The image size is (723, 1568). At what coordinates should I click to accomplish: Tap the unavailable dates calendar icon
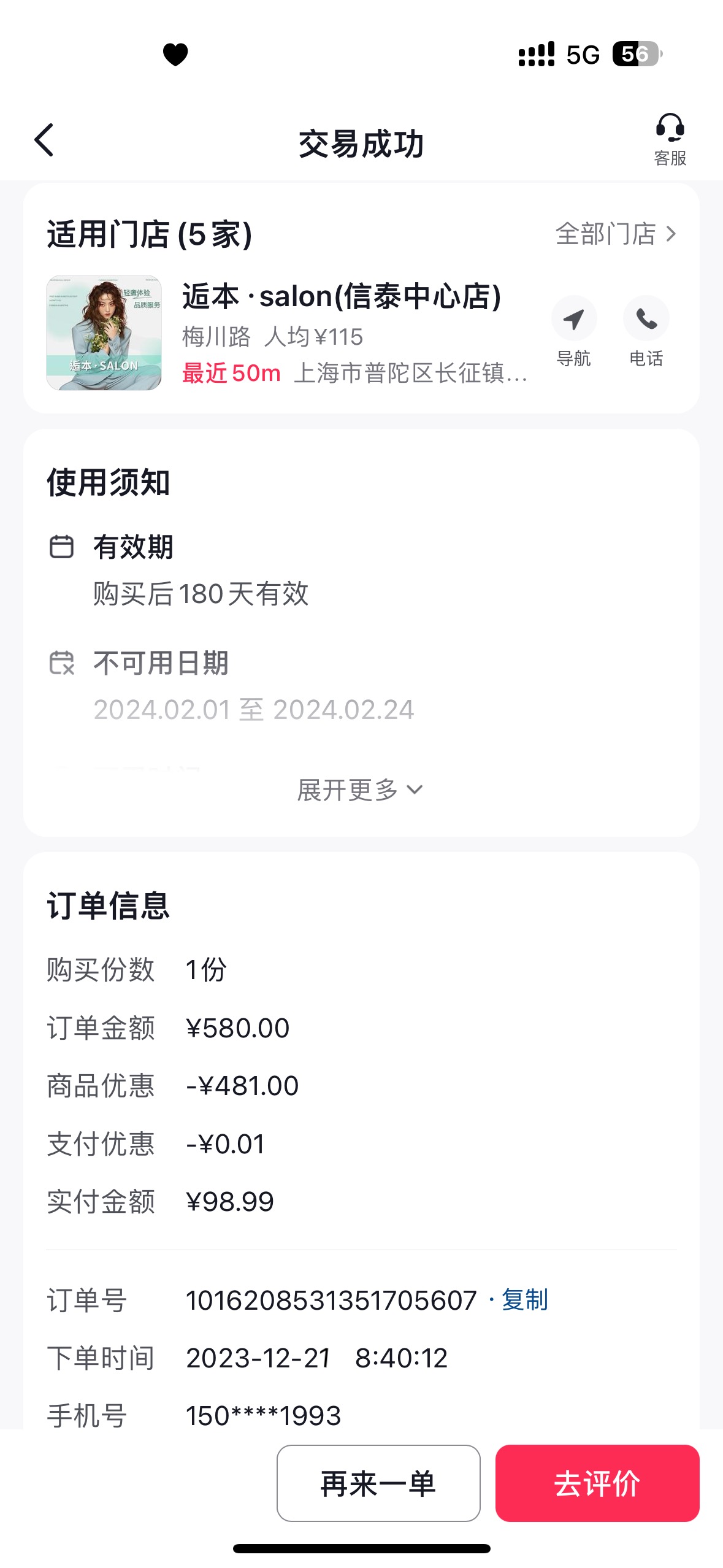tap(61, 663)
